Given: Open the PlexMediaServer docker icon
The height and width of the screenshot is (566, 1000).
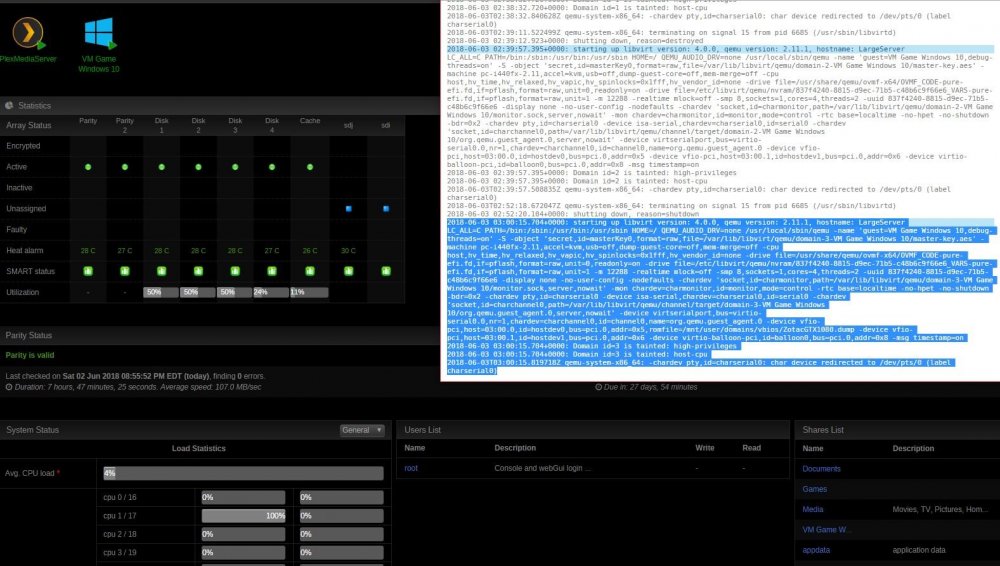Looking at the screenshot, I should point(27,32).
